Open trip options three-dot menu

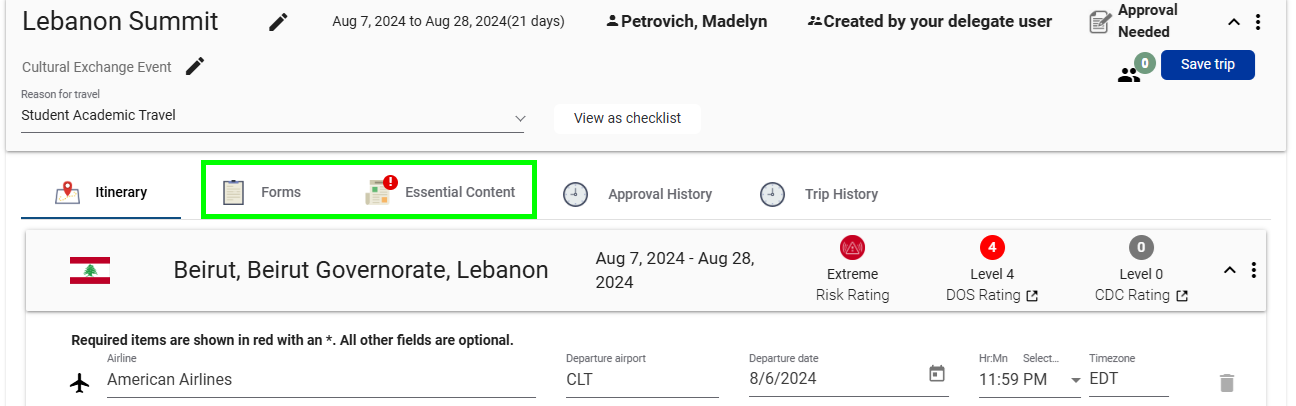pyautogui.click(x=1258, y=22)
